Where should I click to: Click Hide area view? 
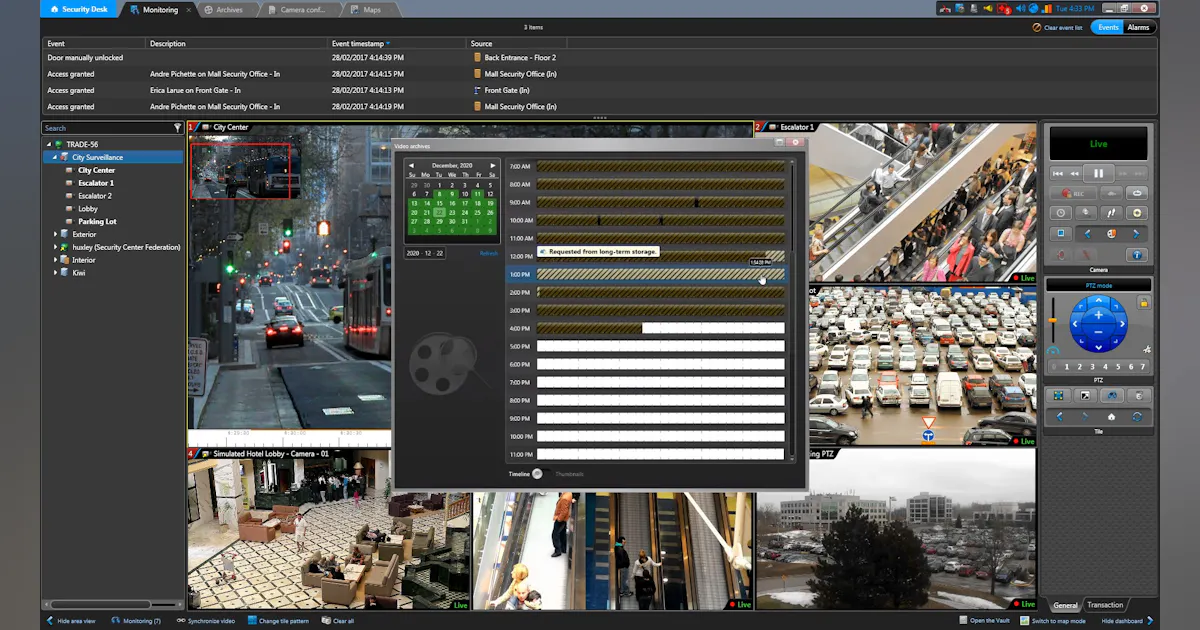click(x=71, y=621)
